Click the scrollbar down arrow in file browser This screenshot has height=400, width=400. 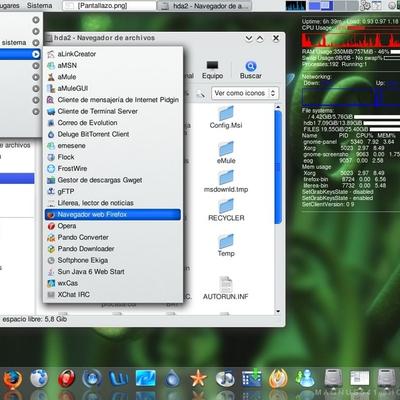click(278, 312)
